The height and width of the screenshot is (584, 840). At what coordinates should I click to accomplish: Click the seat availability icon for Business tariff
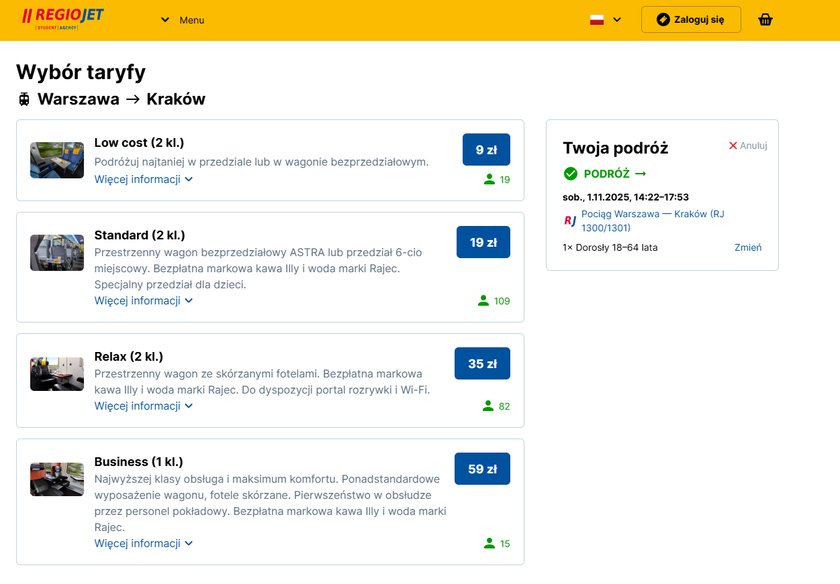tap(489, 544)
